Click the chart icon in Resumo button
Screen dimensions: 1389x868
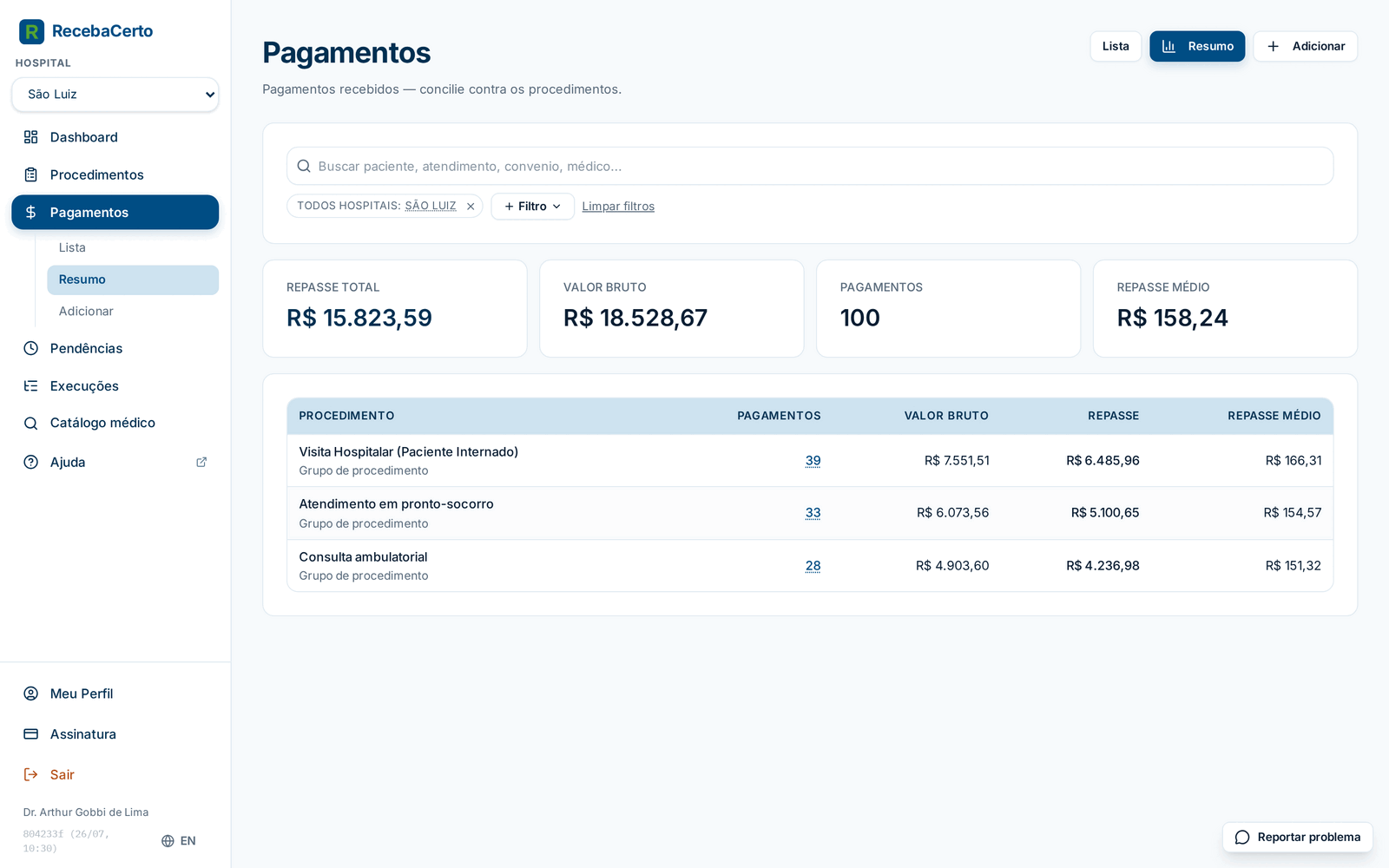[1169, 46]
